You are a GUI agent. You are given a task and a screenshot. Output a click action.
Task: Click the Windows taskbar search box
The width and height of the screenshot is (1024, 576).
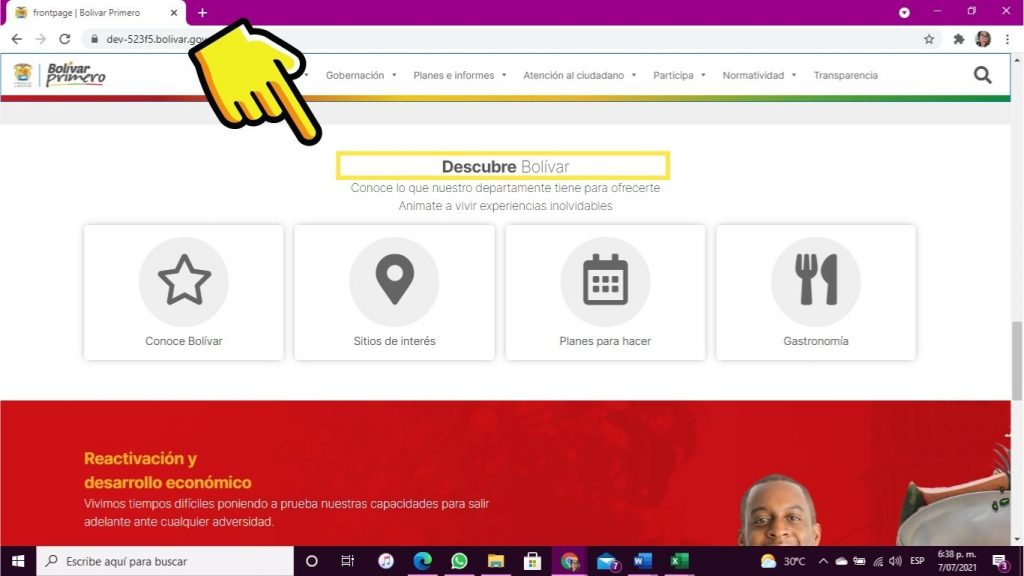click(165, 561)
